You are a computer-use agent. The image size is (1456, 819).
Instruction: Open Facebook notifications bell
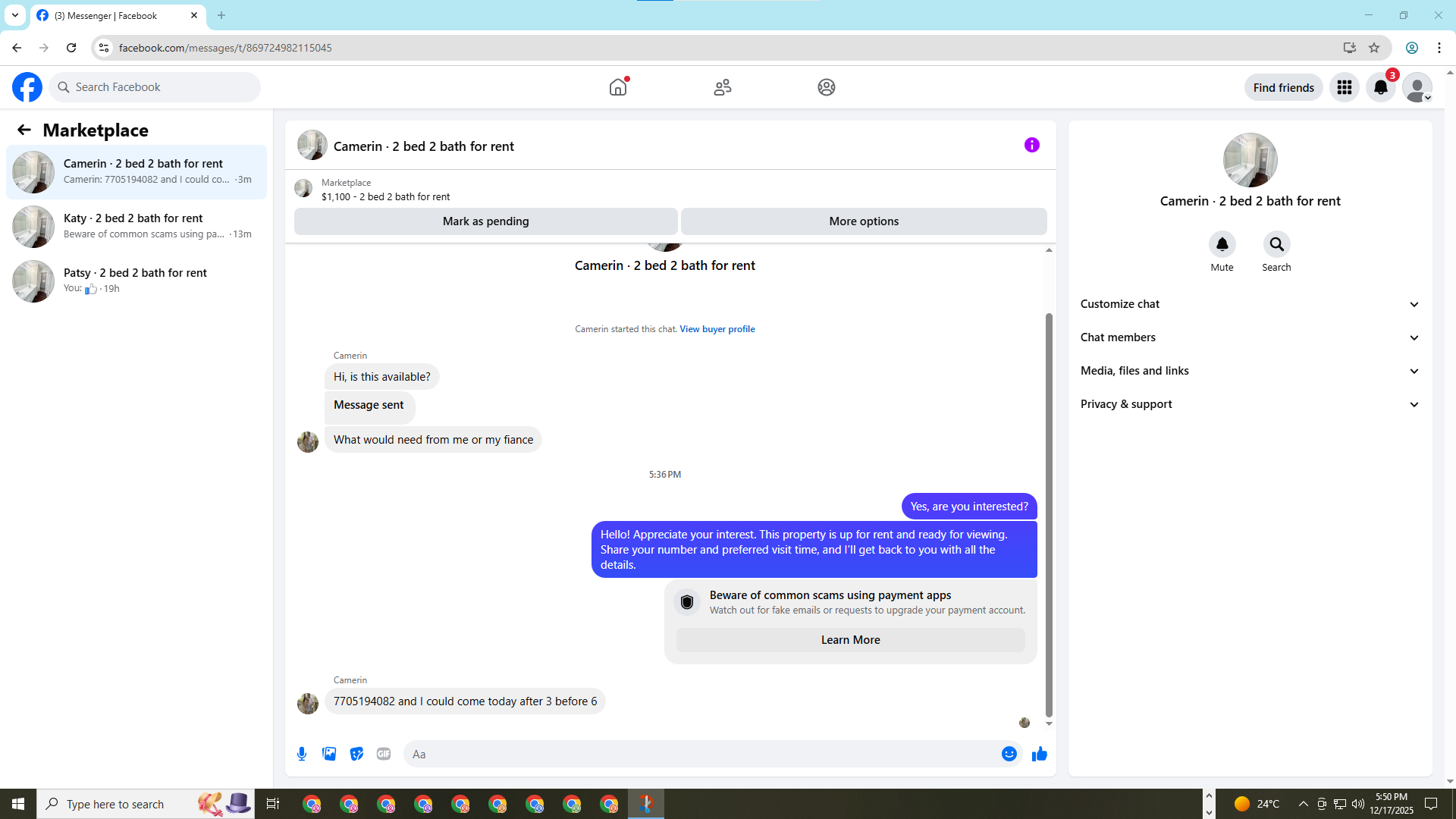coord(1381,87)
